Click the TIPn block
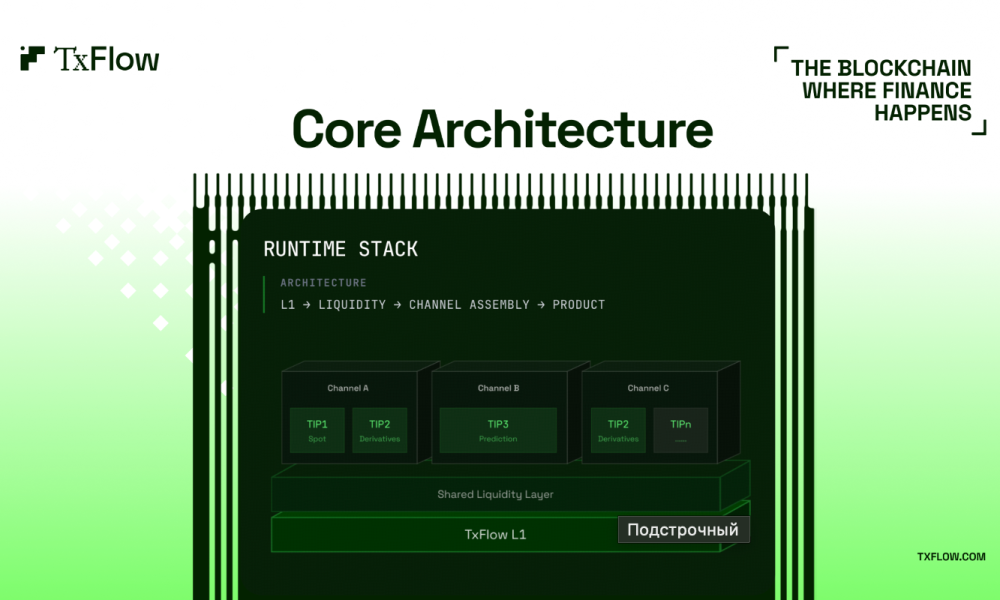Viewport: 1000px width, 600px height. coord(680,430)
